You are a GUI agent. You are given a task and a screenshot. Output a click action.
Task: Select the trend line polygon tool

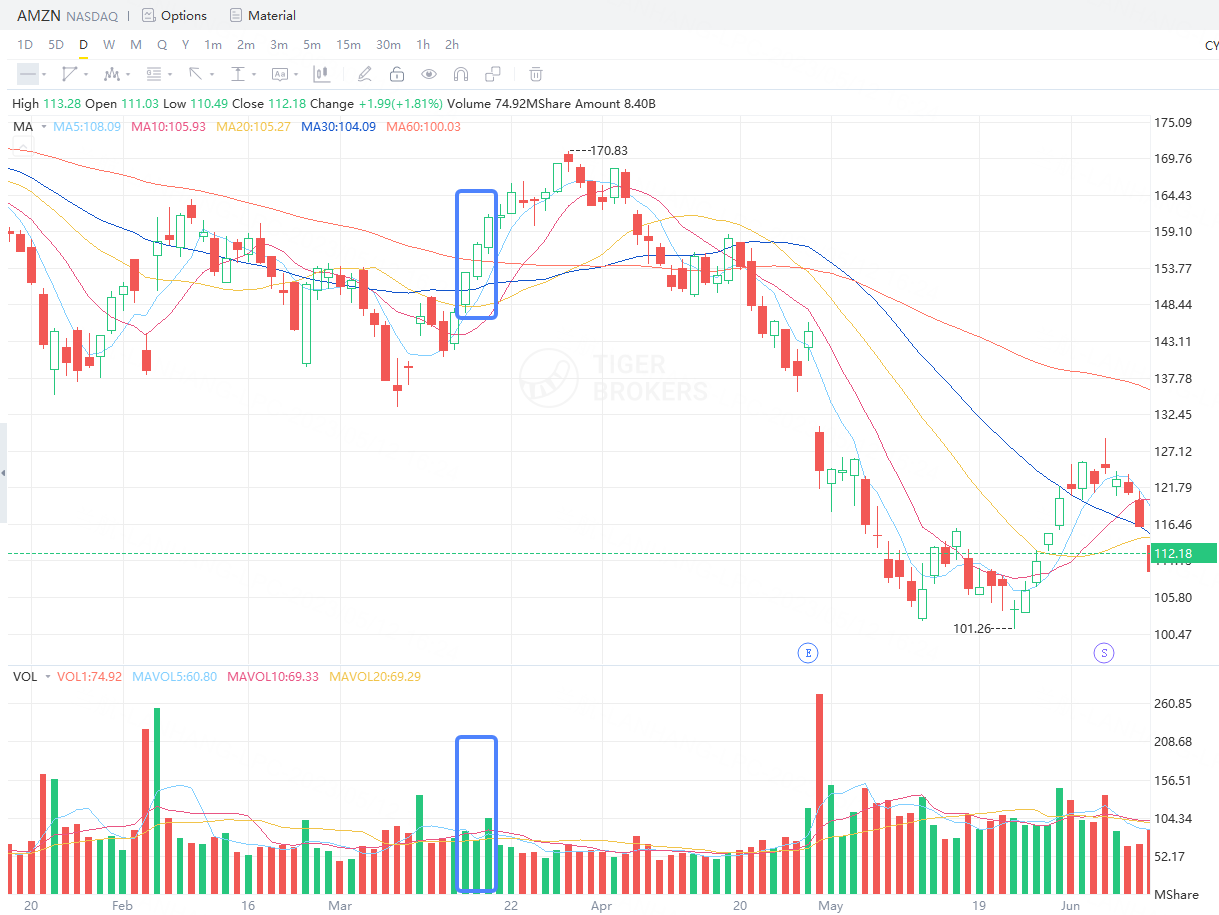[x=70, y=74]
